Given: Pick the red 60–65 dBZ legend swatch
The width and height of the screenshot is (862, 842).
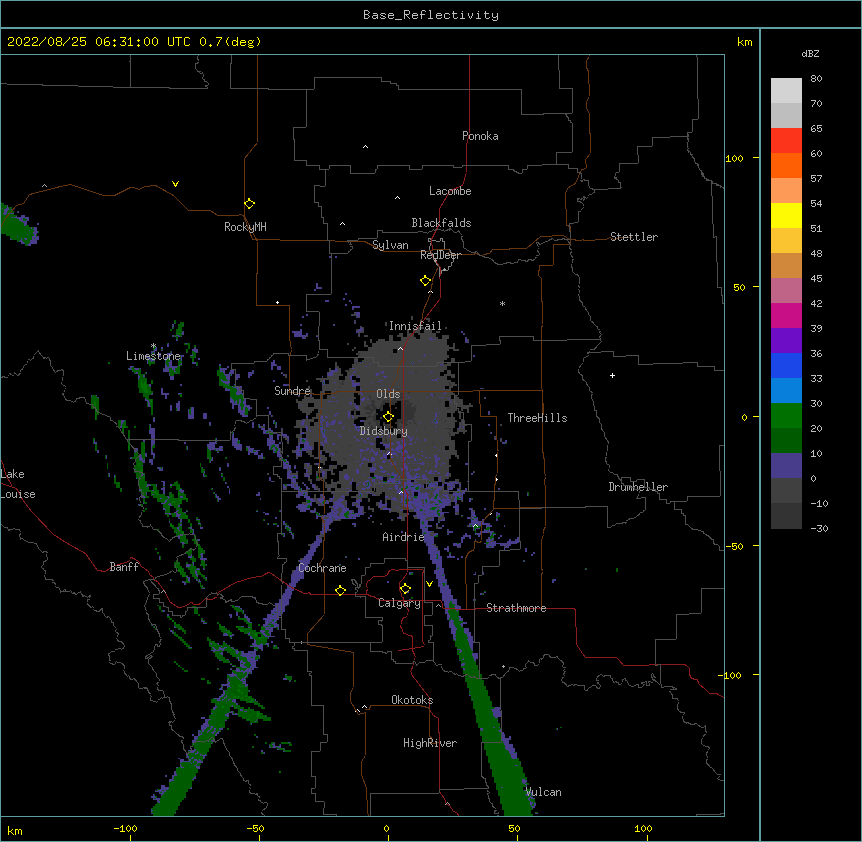Looking at the screenshot, I should pos(786,141).
